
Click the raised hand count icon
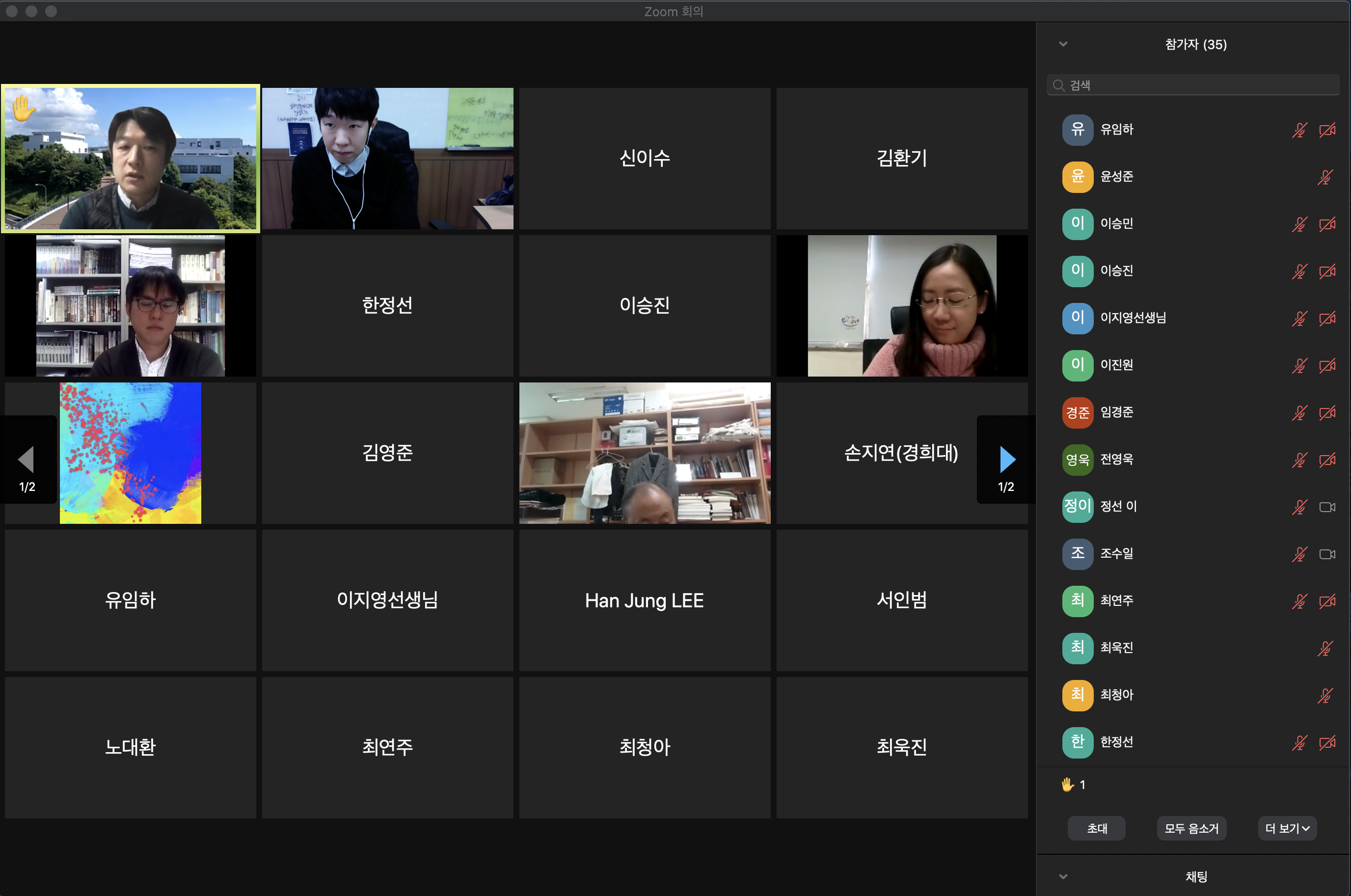(x=1067, y=785)
